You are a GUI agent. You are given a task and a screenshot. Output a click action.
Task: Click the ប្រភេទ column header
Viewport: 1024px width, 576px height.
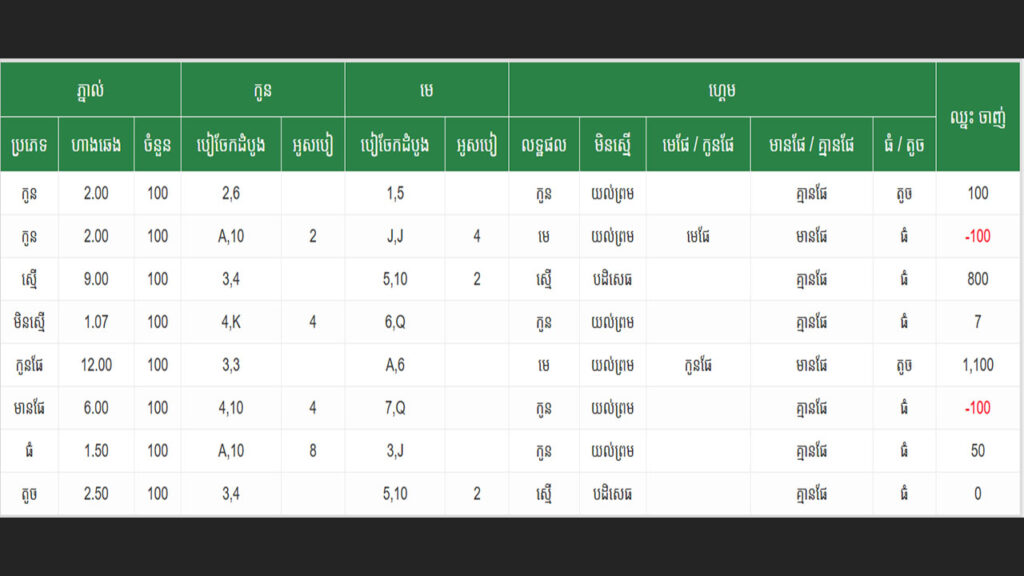click(29, 144)
